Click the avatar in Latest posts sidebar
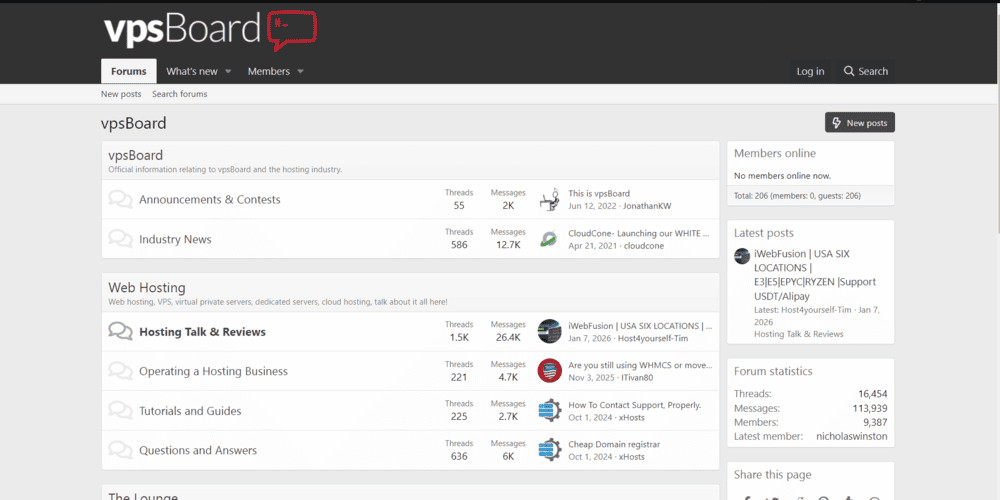This screenshot has height=500, width=1000. tap(742, 256)
